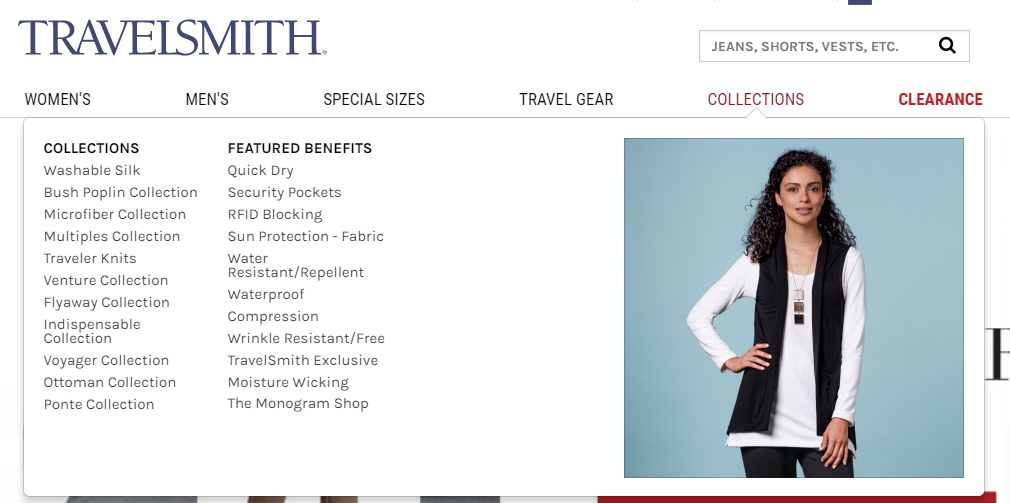
Task: Collapse the Collections dropdown menu
Action: click(756, 99)
